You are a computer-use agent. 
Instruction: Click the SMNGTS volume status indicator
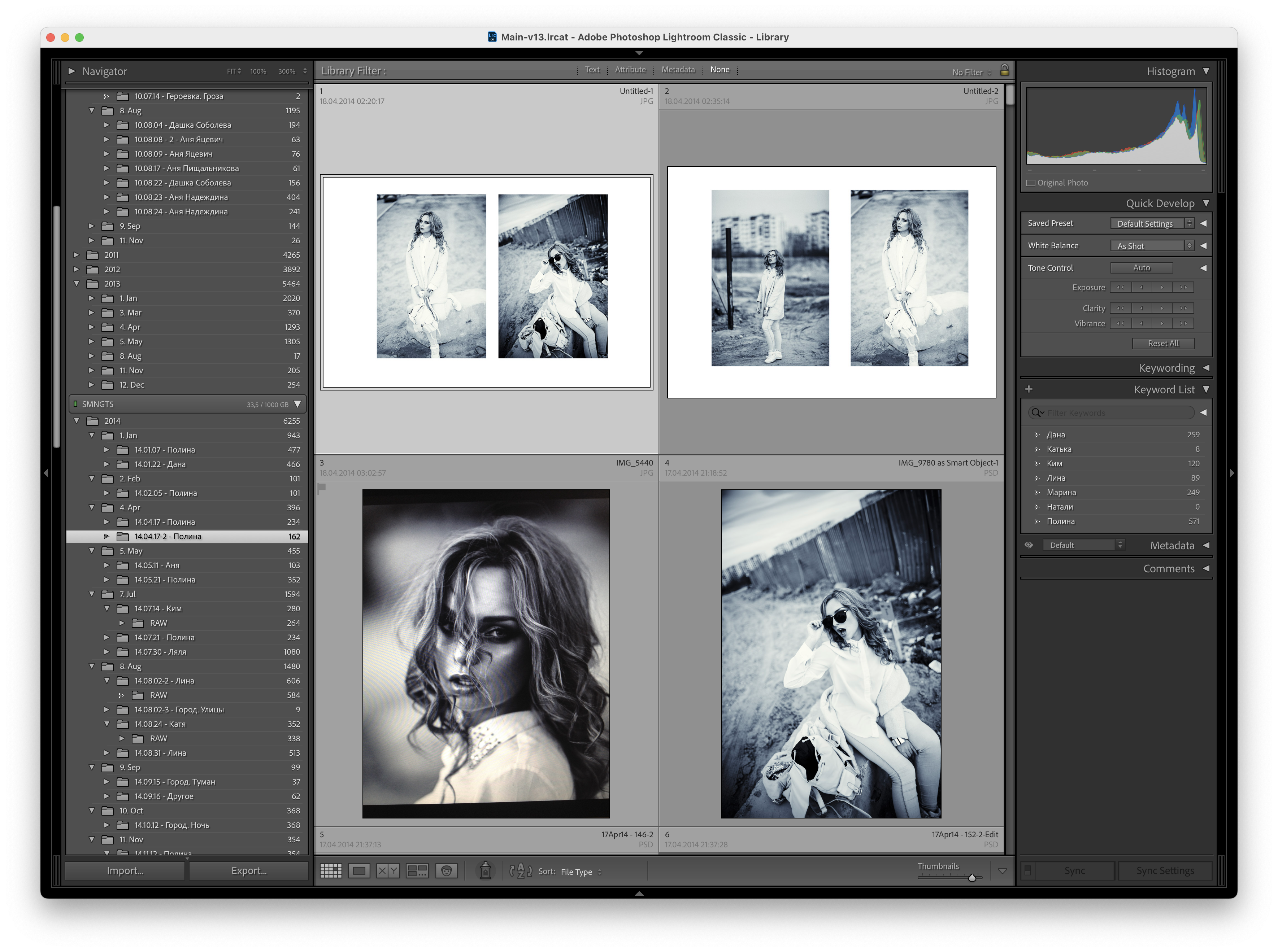tap(75, 404)
